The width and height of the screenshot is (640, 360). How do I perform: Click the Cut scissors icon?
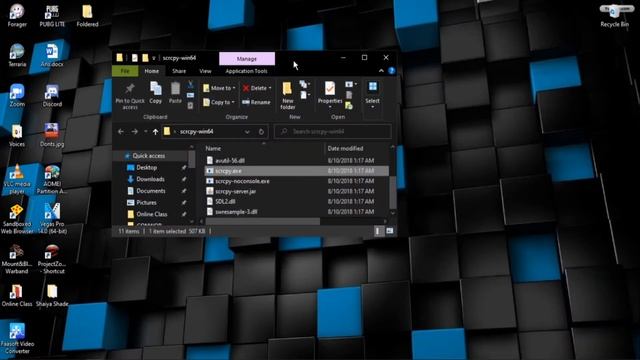191,84
